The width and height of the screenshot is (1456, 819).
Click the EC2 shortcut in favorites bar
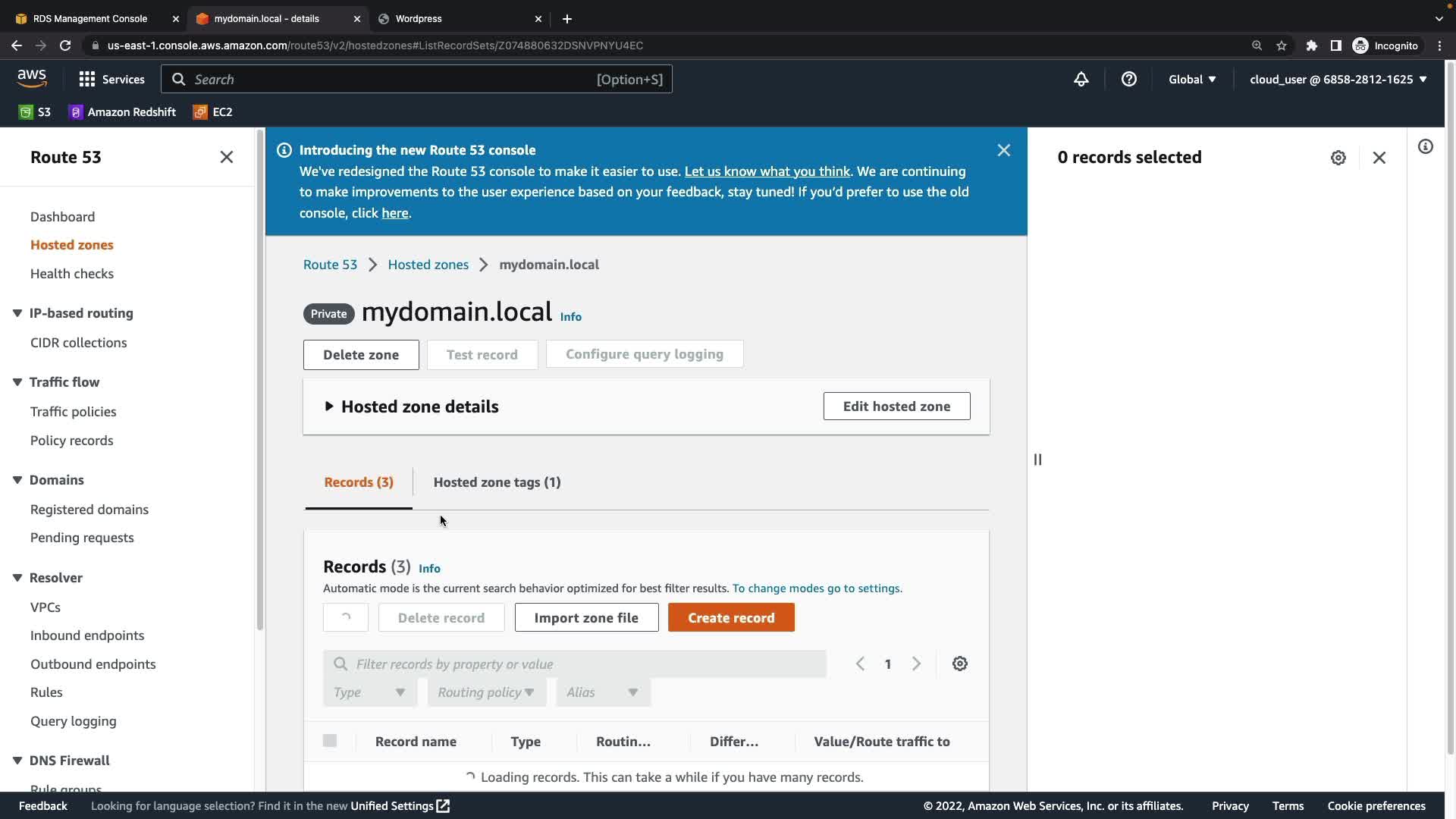(x=213, y=112)
